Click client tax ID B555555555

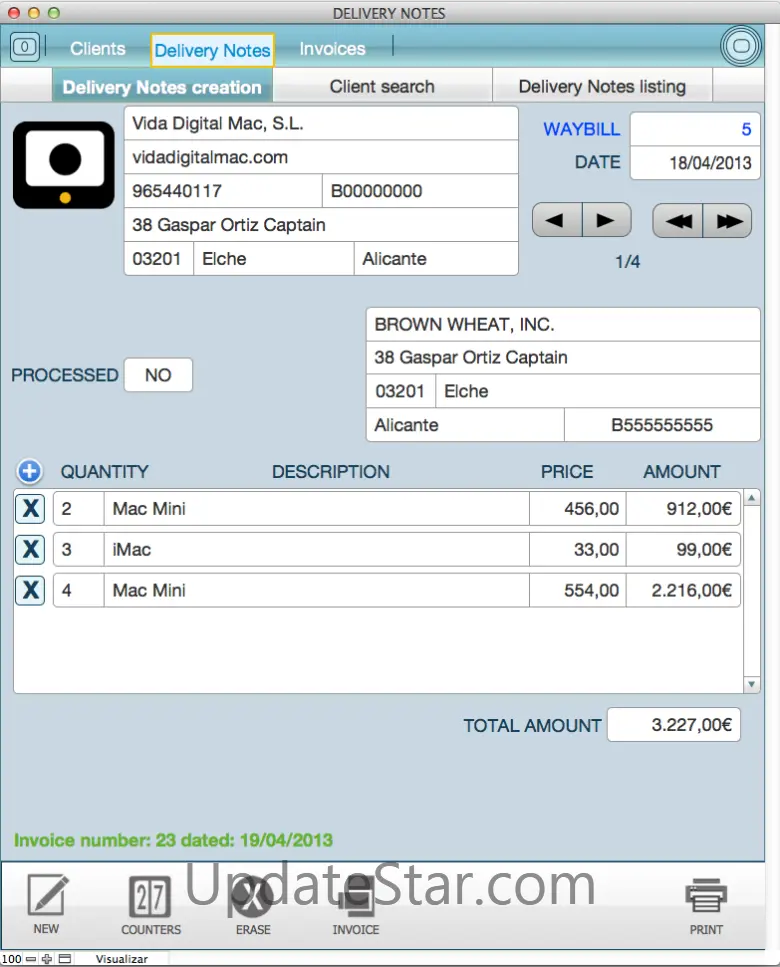pos(662,425)
